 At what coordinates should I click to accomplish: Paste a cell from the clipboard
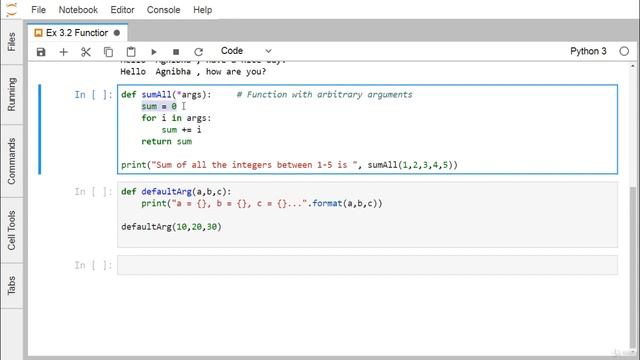131,52
